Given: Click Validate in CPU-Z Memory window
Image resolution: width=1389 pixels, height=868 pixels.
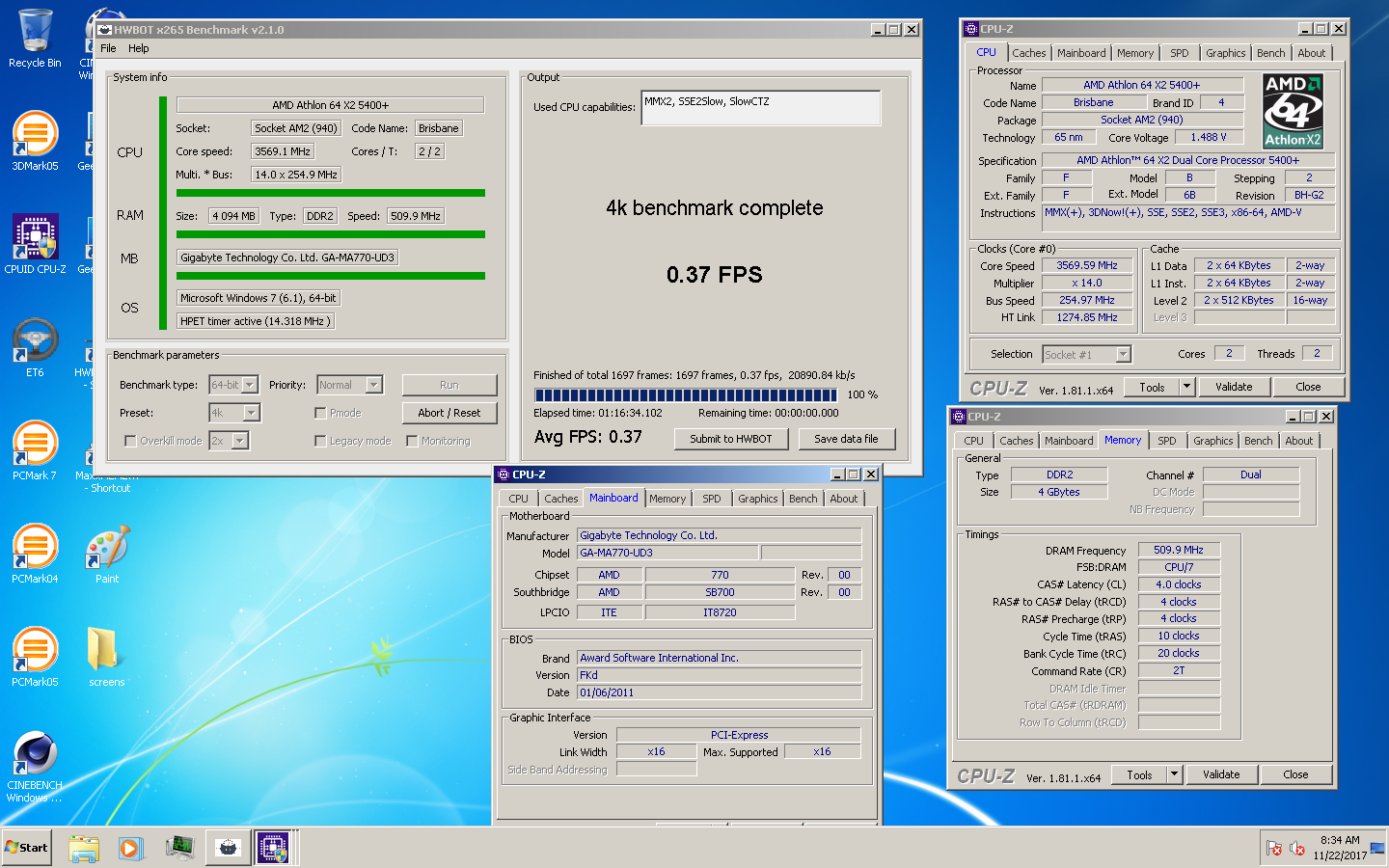Looking at the screenshot, I should (1221, 774).
